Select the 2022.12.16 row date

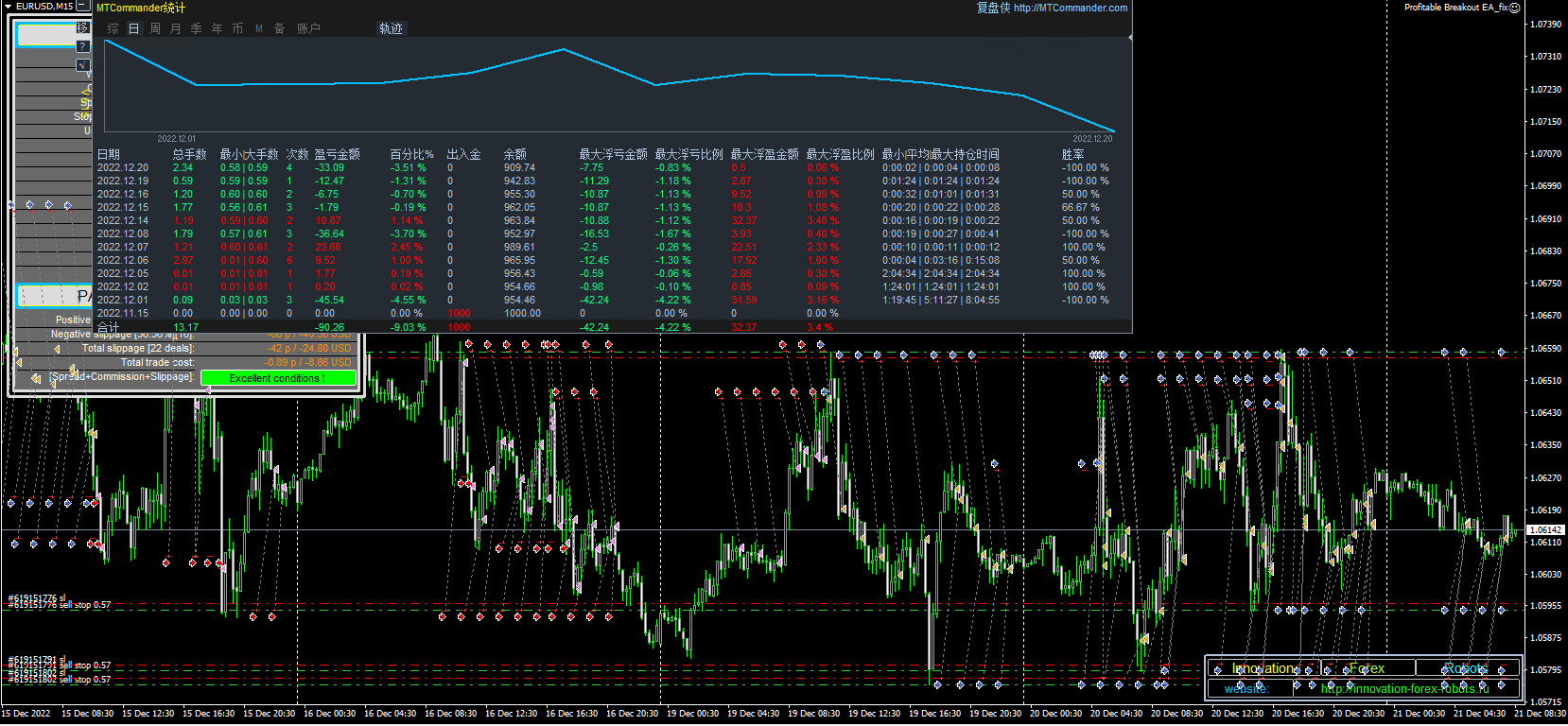click(123, 194)
